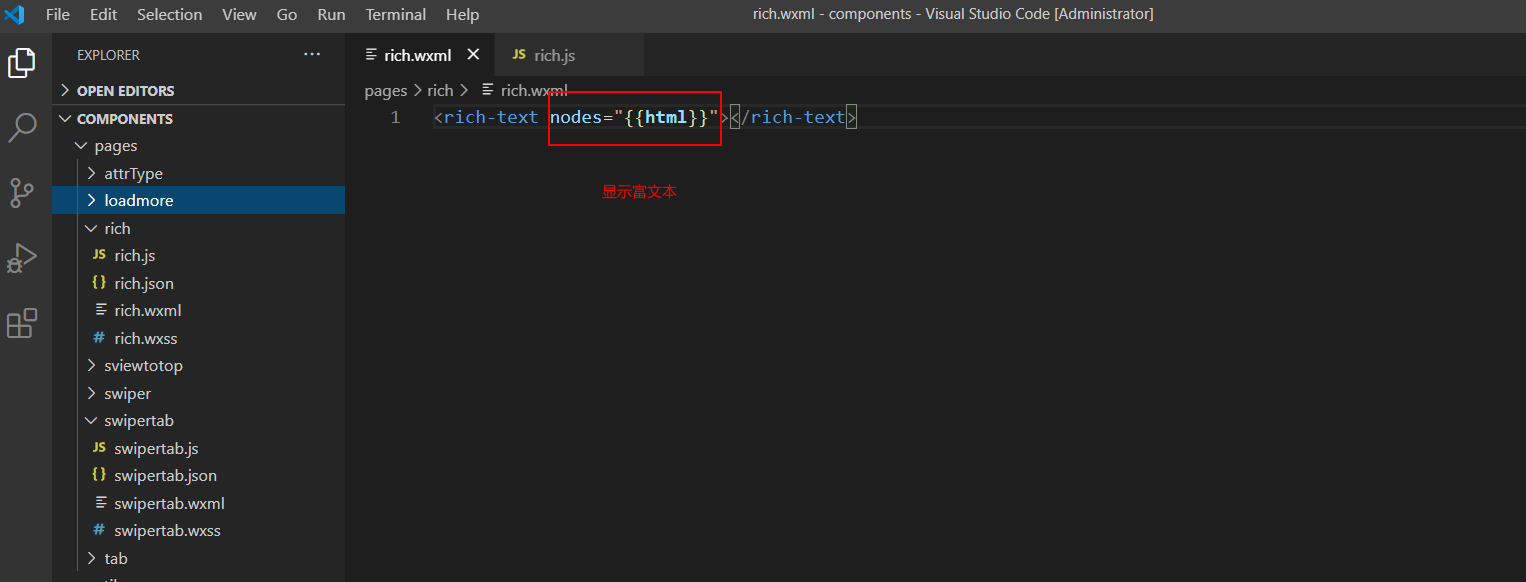Open rich.js in the explorer
This screenshot has width=1526, height=582.
click(198, 255)
